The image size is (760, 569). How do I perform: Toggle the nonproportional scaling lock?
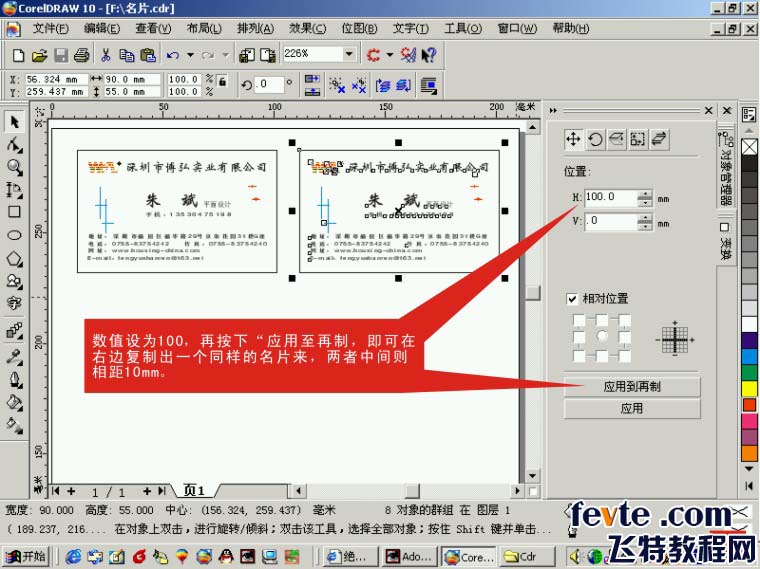pos(222,81)
